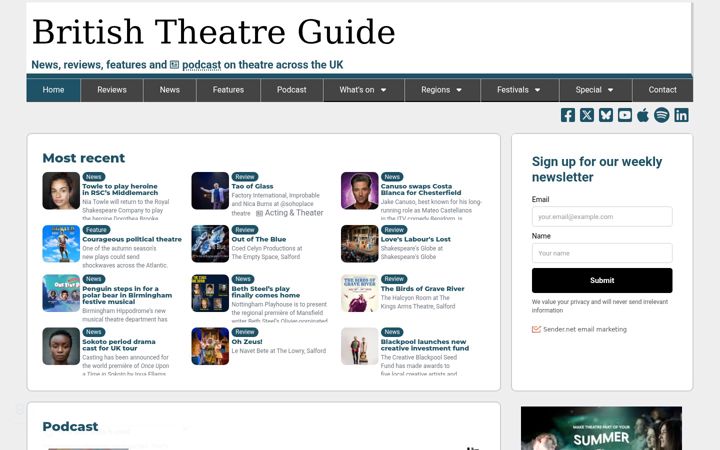720x450 pixels.
Task: Click Birds of Grave River thumbnail
Action: click(360, 293)
